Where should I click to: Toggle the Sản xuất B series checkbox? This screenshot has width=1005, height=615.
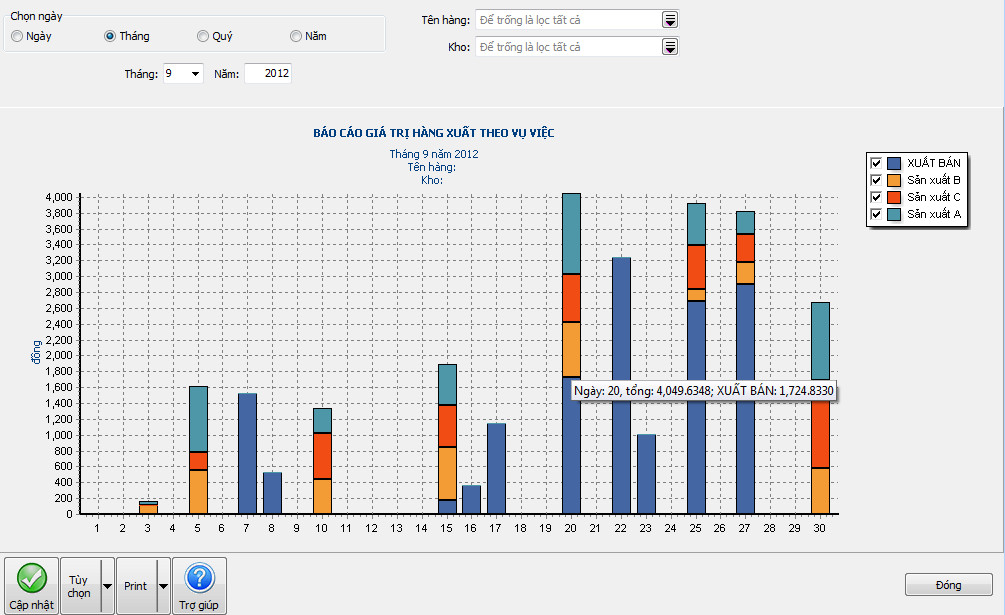coord(876,180)
